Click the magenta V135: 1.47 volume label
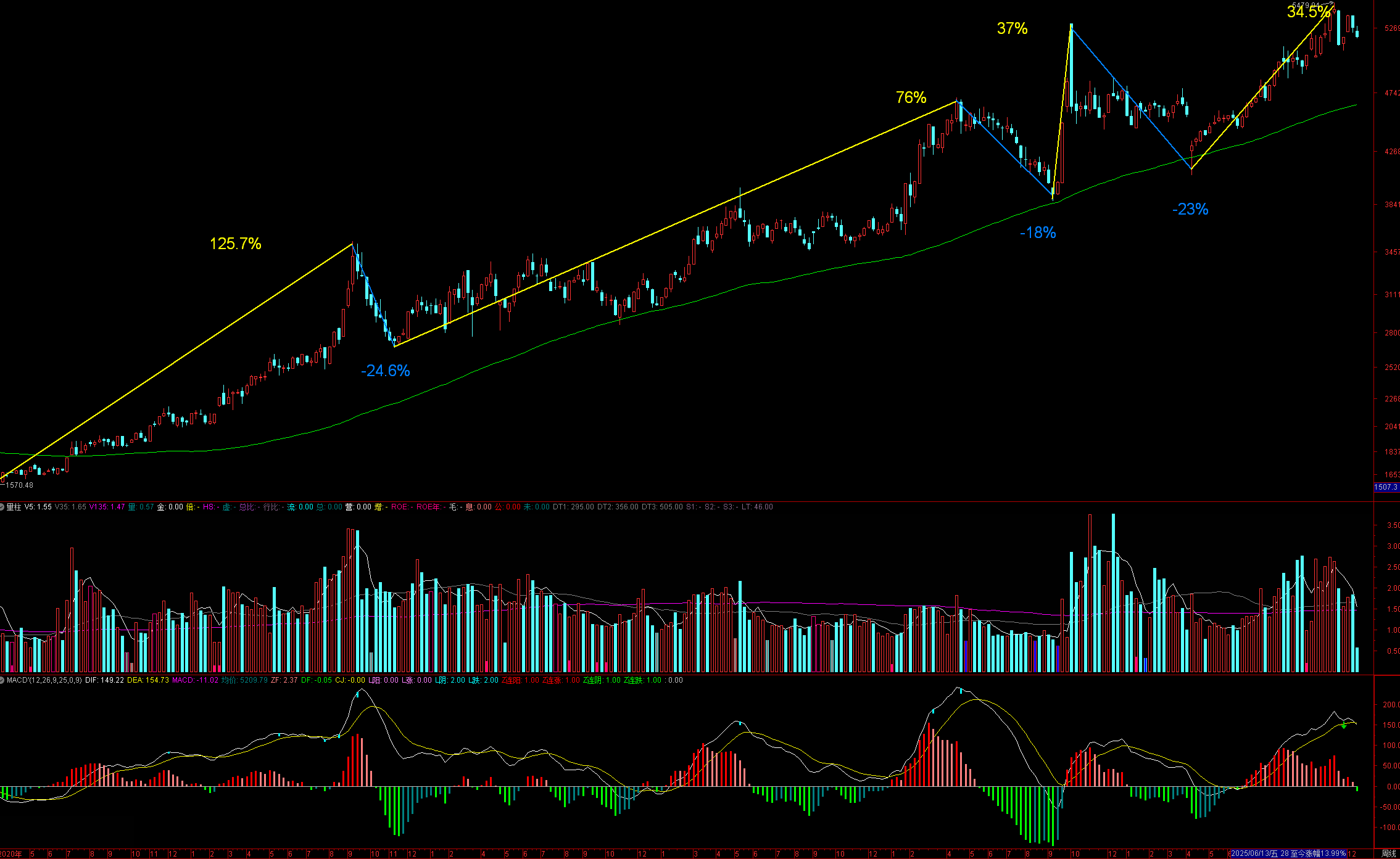 [107, 507]
